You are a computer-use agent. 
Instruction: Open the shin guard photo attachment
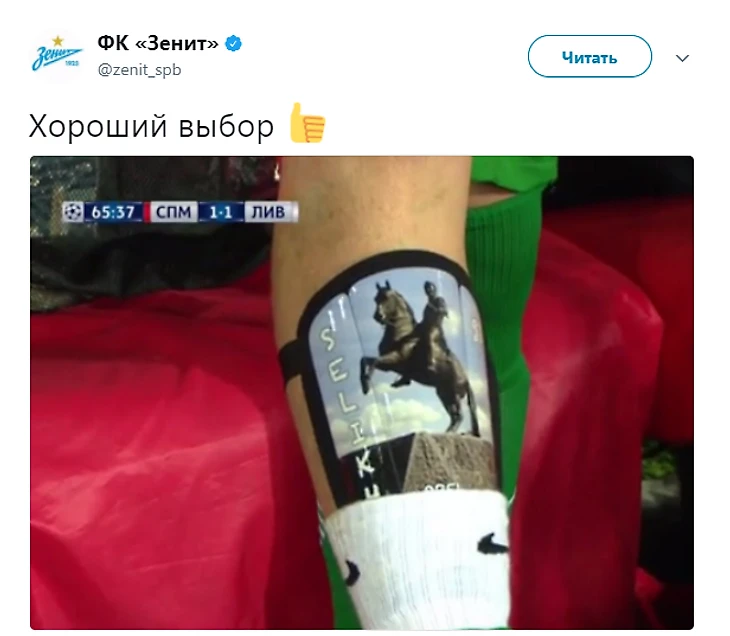point(362,392)
